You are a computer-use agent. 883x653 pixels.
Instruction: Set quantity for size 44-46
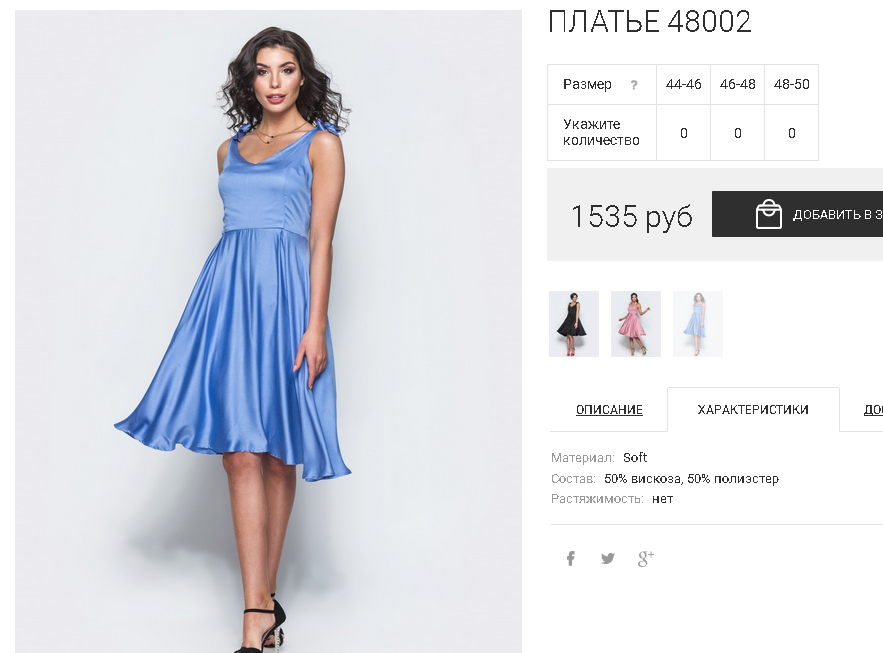(x=684, y=133)
